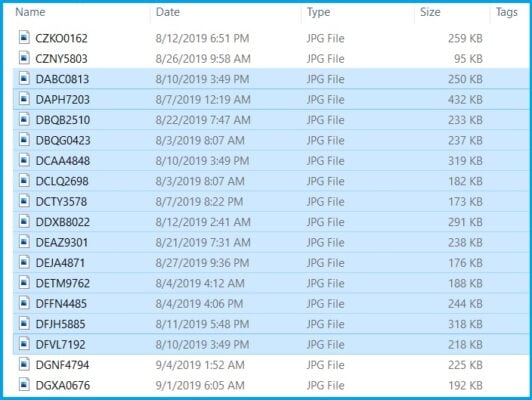Click the JPG icon beside CZKO0162
The height and width of the screenshot is (400, 532).
tap(24, 38)
